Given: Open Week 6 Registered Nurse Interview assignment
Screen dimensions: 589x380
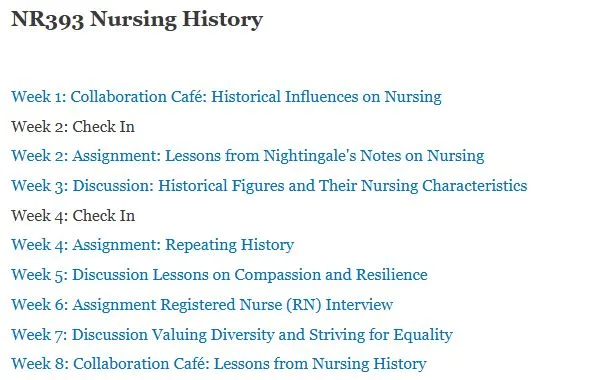Looking at the screenshot, I should click(x=202, y=305).
